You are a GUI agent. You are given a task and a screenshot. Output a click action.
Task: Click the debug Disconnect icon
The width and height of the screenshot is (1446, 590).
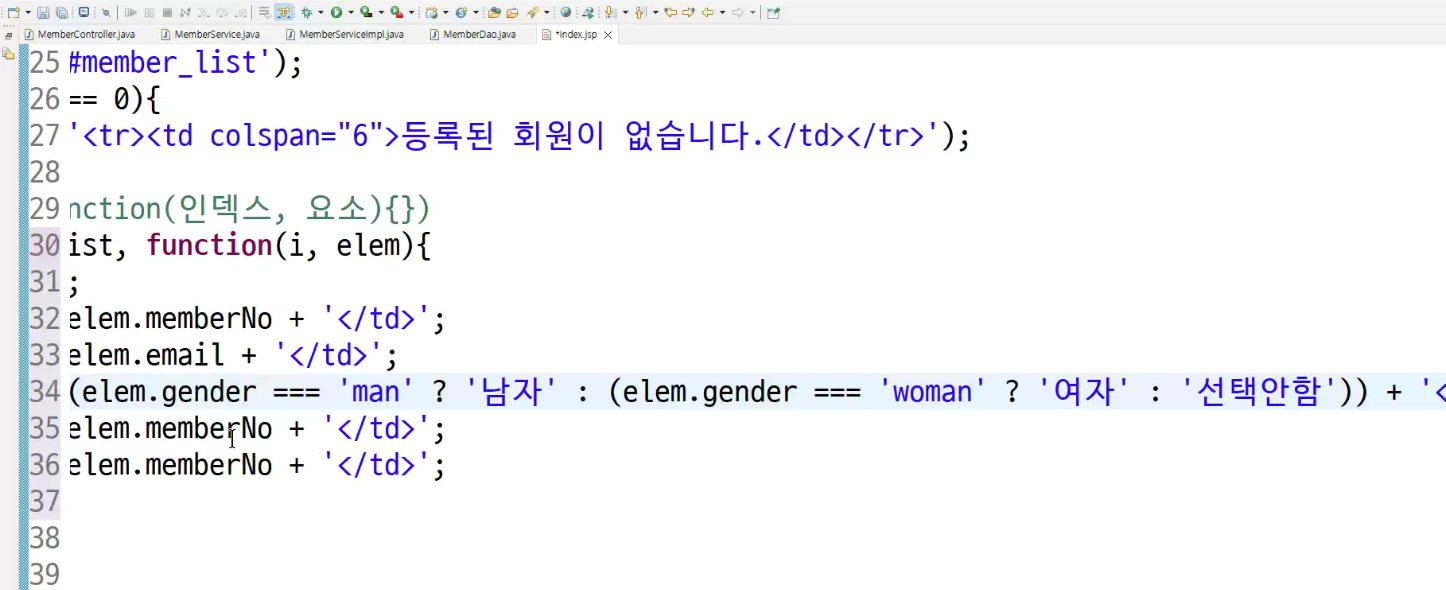[185, 13]
